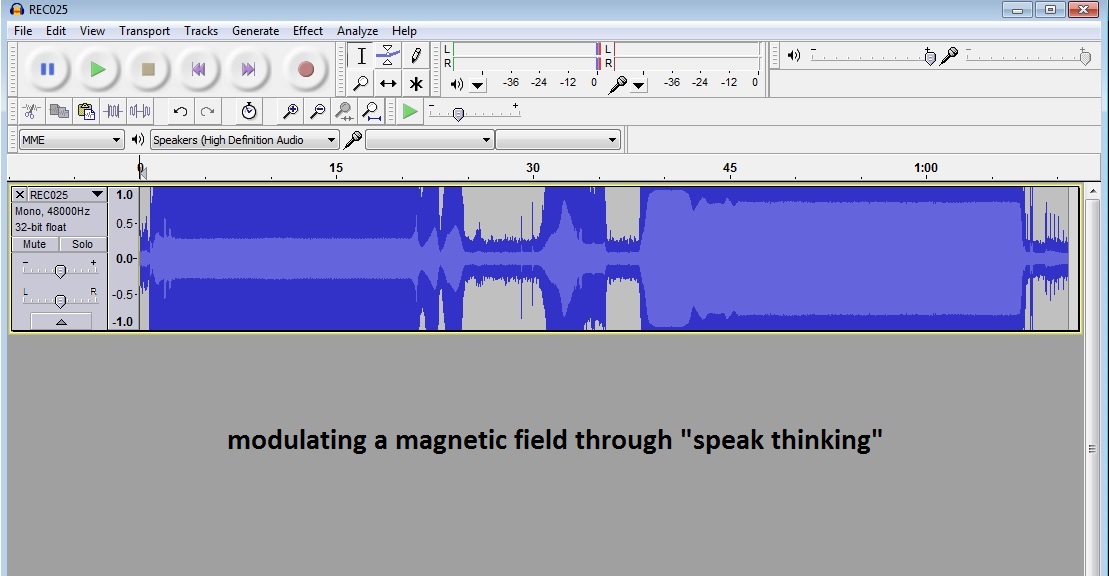Adjust the REC025 track gain slider
Image resolution: width=1109 pixels, height=576 pixels.
60,270
